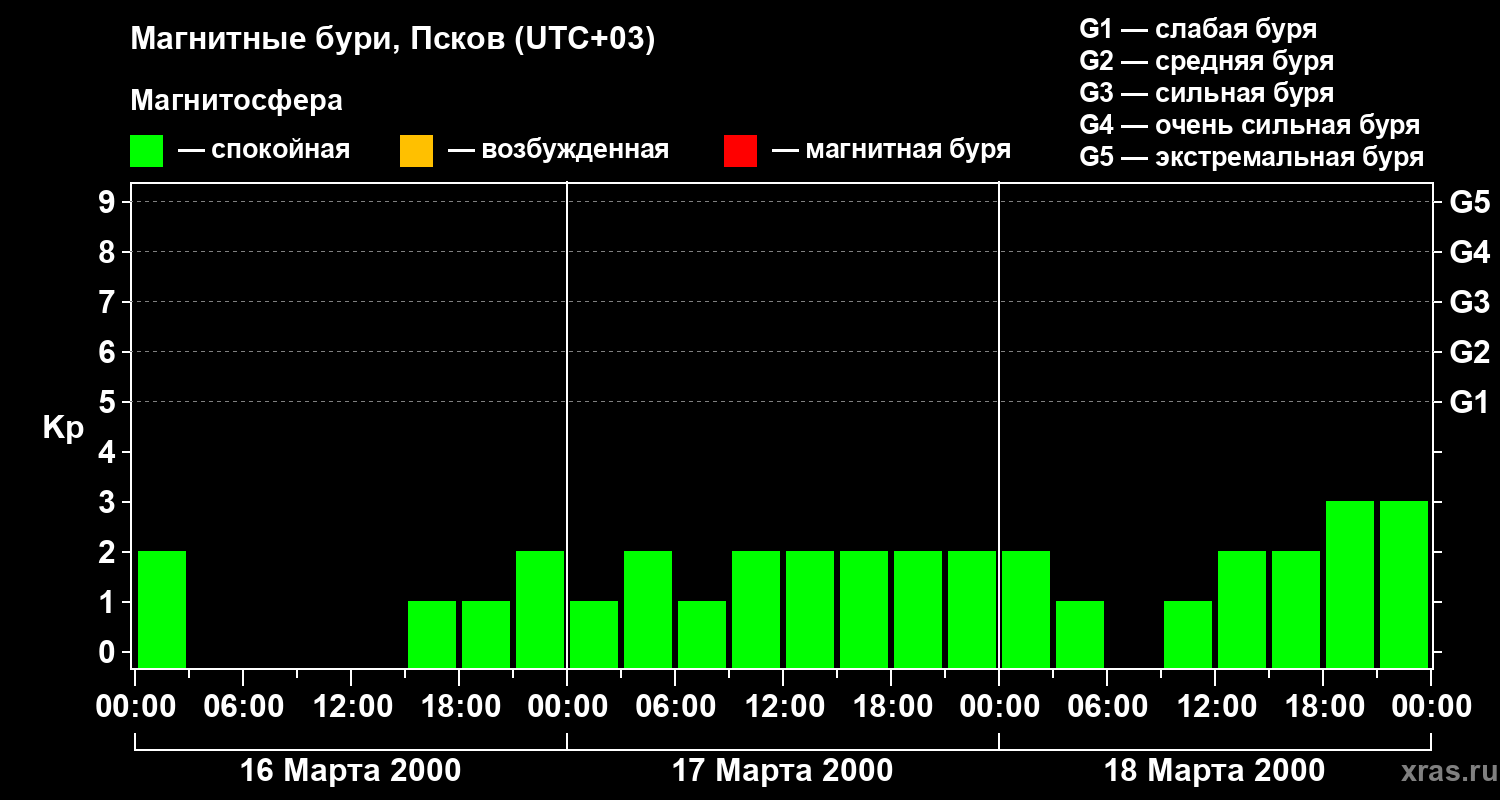Click the G1 mark on the right axis

[x=1469, y=402]
